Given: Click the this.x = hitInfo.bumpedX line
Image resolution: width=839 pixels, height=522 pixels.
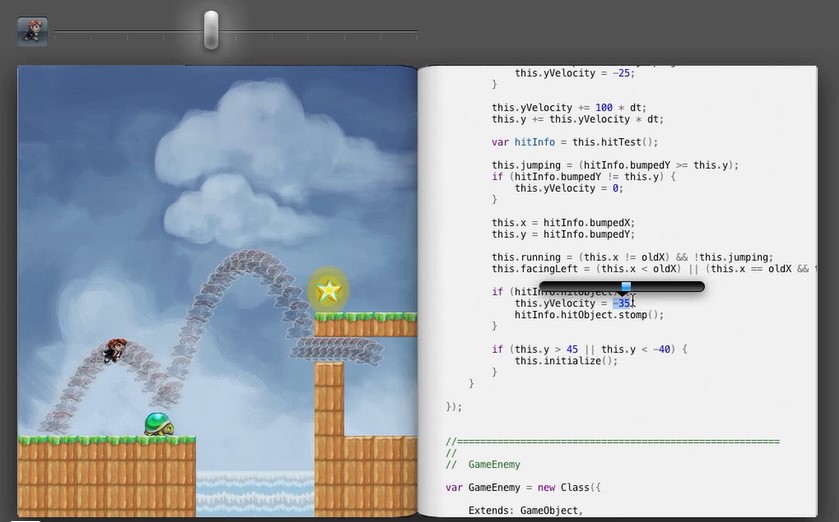Looking at the screenshot, I should tap(563, 222).
